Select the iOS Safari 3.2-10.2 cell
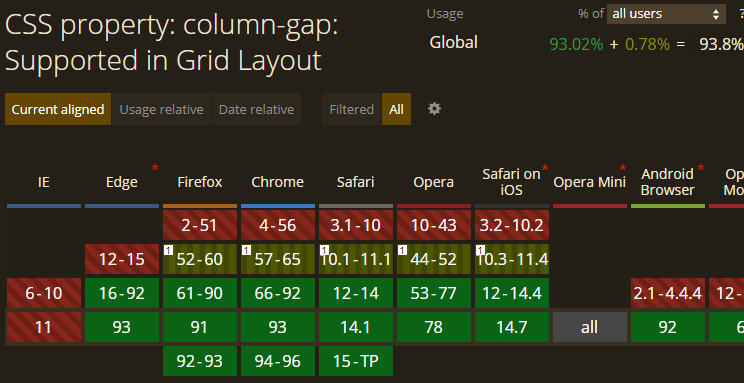This screenshot has width=744, height=383. (512, 225)
